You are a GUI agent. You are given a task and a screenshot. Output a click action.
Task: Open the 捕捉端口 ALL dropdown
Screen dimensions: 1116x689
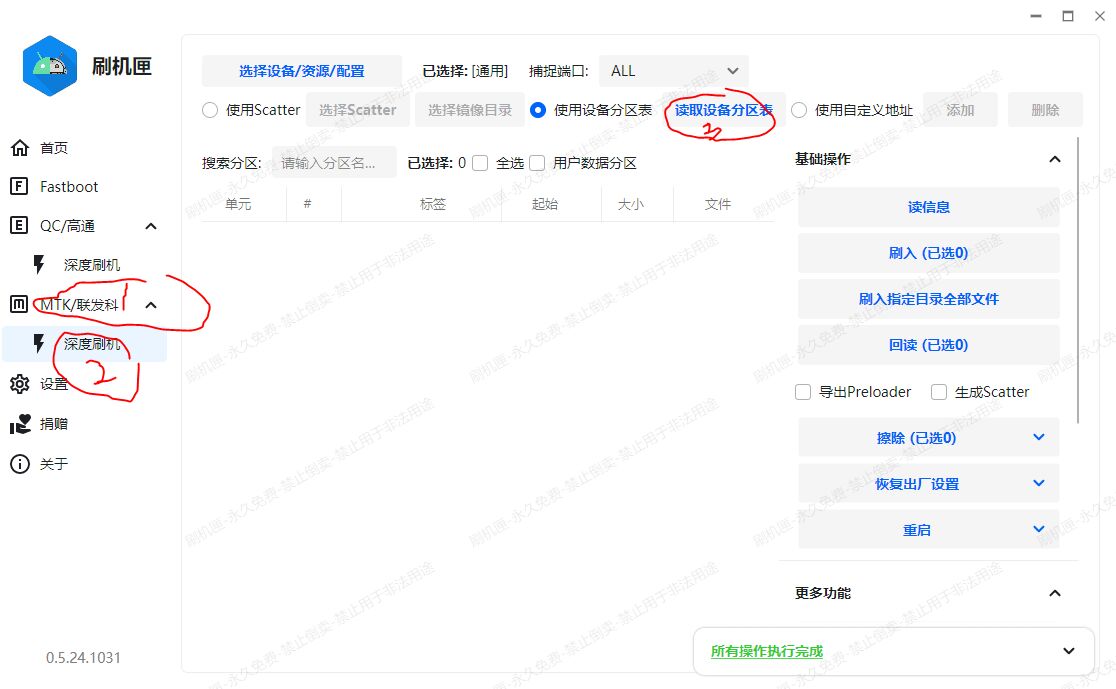[674, 71]
